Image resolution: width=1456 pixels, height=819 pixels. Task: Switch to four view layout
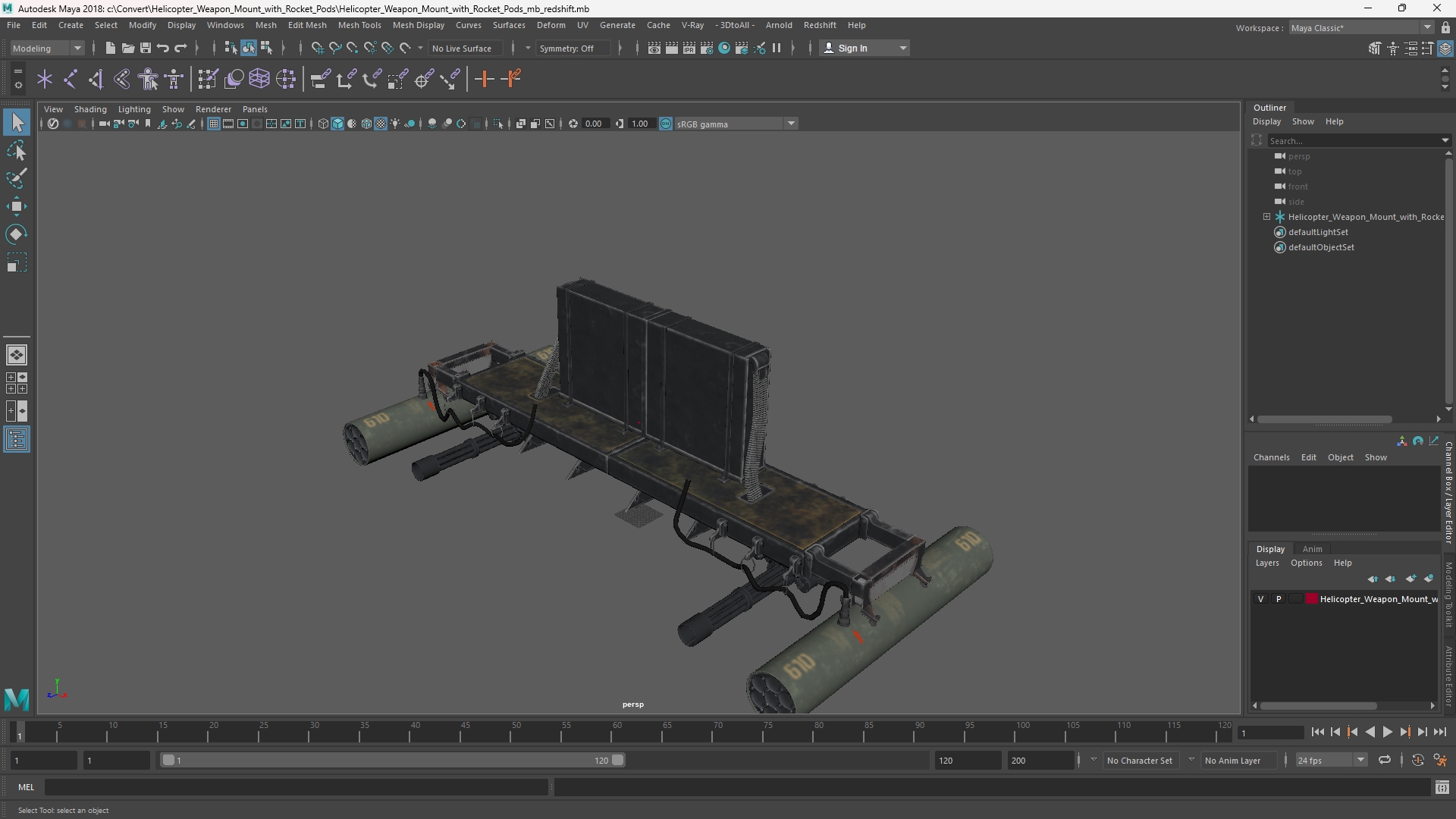(x=17, y=383)
